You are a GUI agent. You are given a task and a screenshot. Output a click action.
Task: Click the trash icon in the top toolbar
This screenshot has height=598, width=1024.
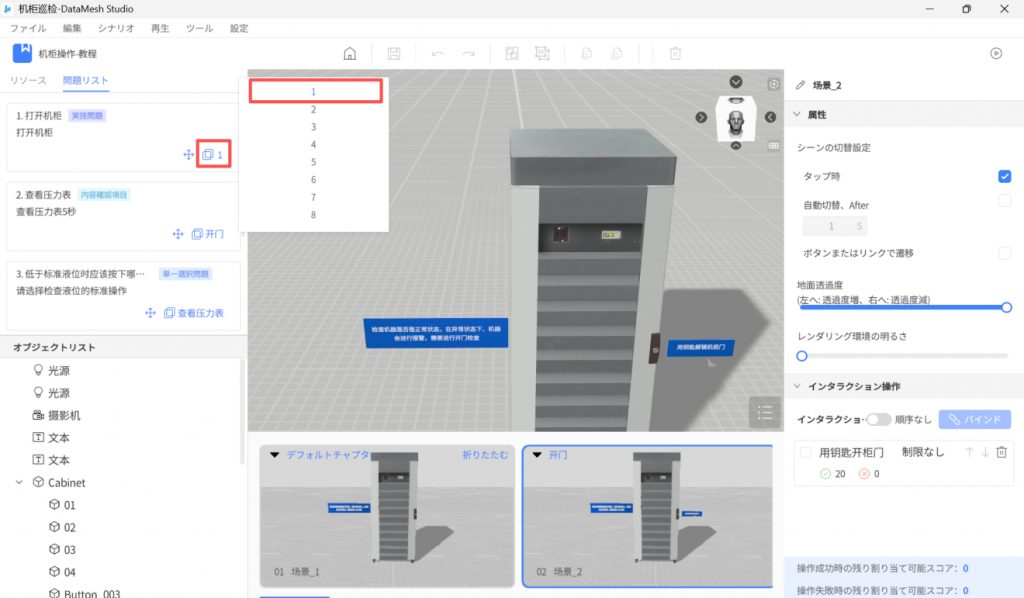(x=675, y=54)
